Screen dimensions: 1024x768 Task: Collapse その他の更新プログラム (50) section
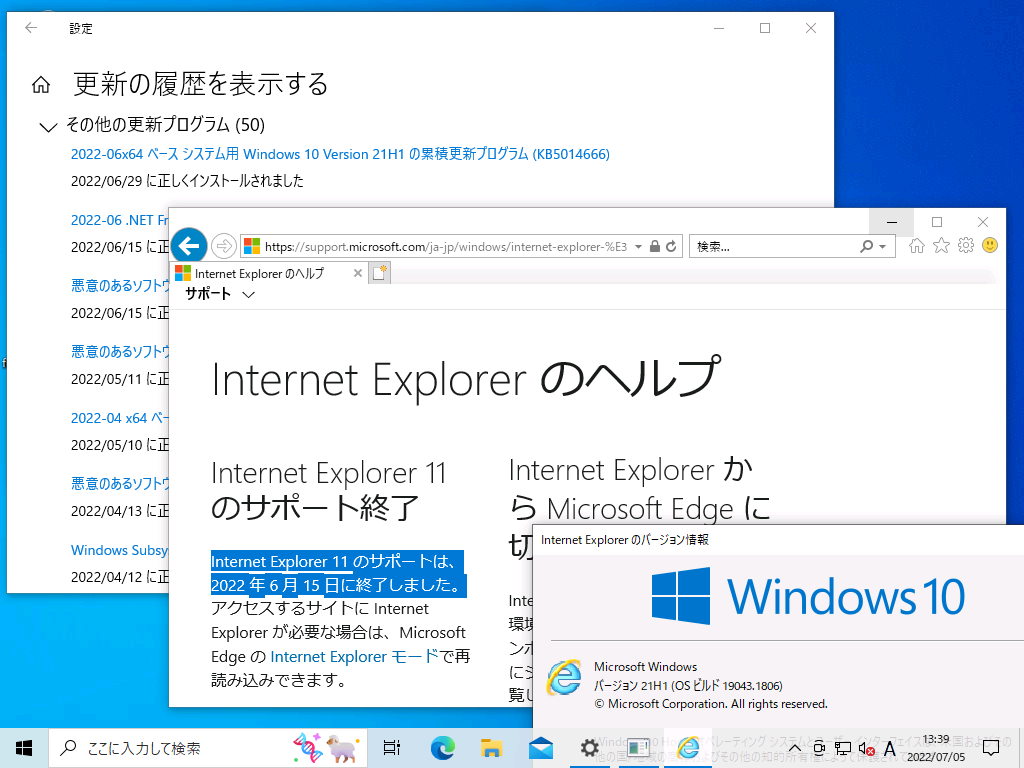(x=48, y=126)
